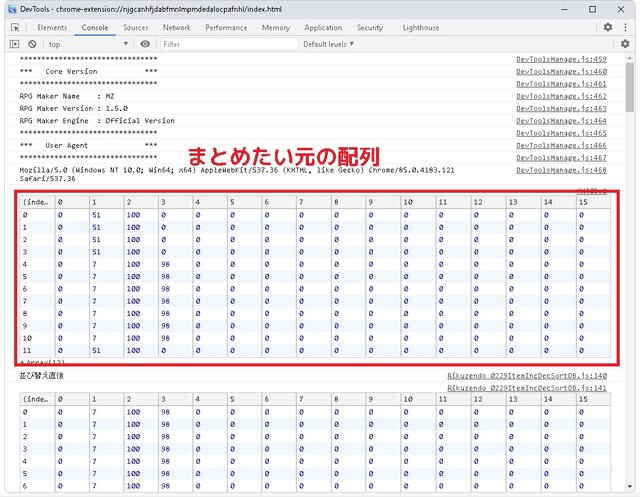
Task: Click the scrollbar up arrow
Action: (x=629, y=58)
